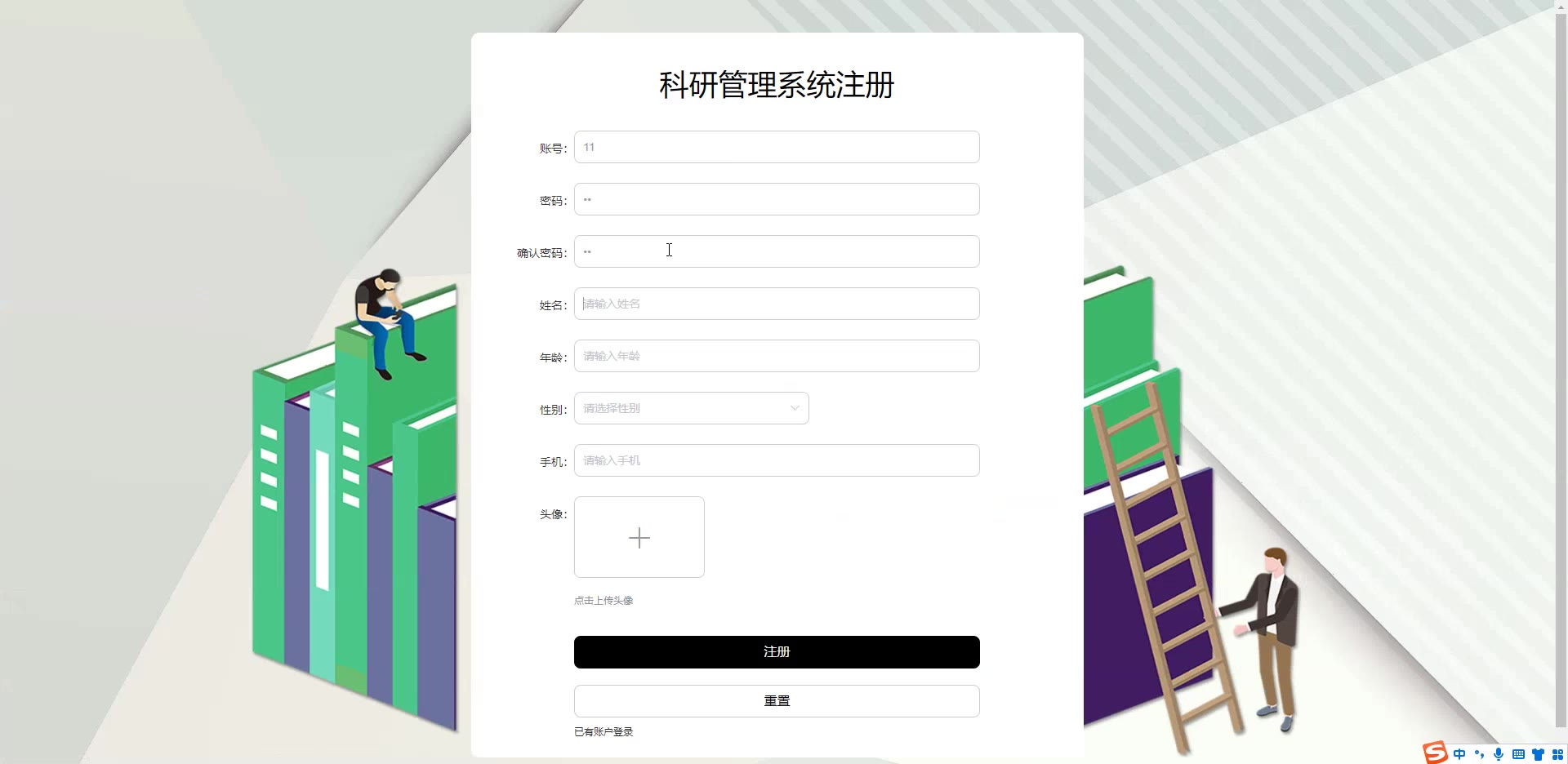Click the 重置 reset button
Image resolution: width=1568 pixels, height=764 pixels.
point(777,701)
